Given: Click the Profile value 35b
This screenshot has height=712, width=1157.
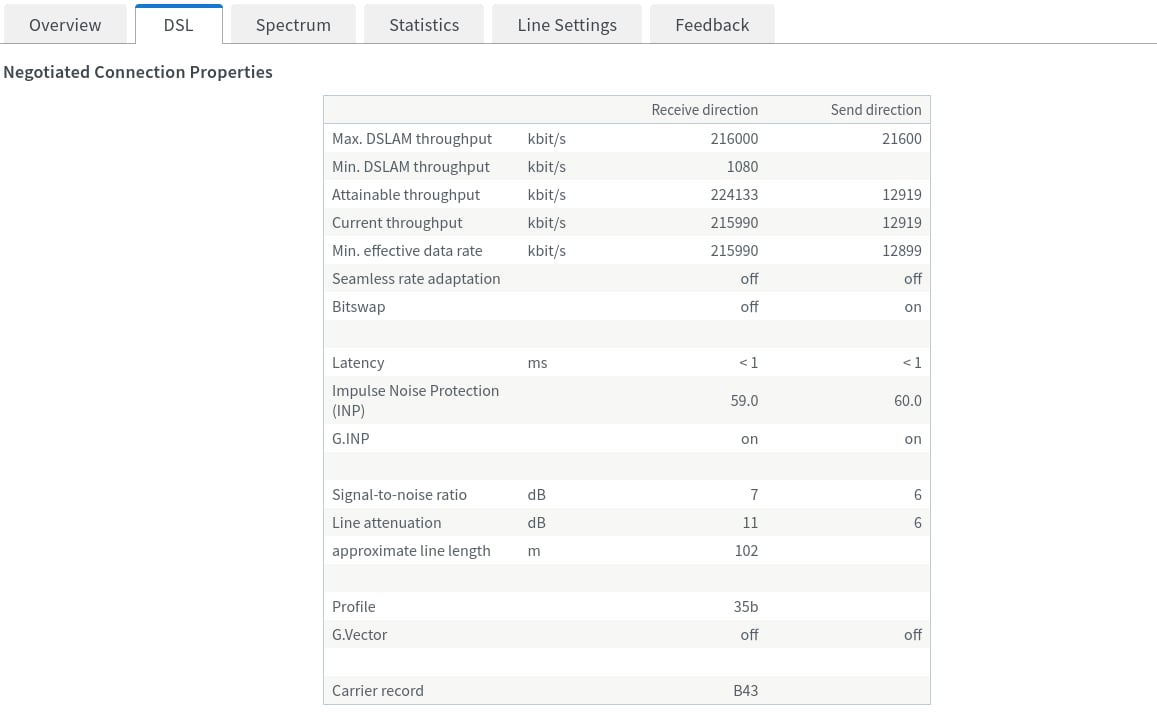Looking at the screenshot, I should (746, 607).
